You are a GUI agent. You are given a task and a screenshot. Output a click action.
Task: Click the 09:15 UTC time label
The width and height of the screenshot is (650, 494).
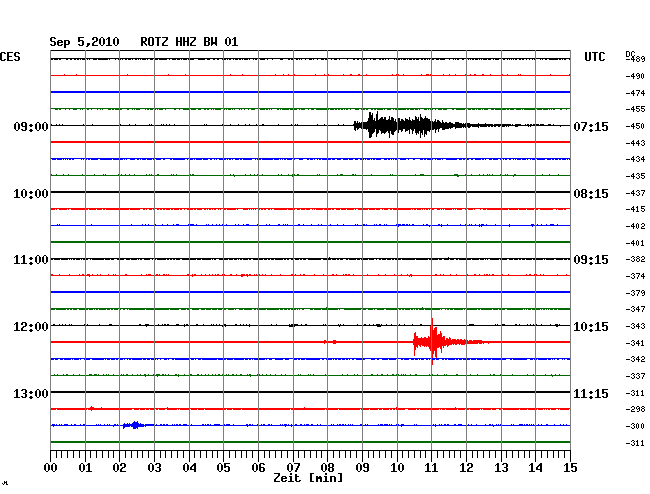pos(591,260)
